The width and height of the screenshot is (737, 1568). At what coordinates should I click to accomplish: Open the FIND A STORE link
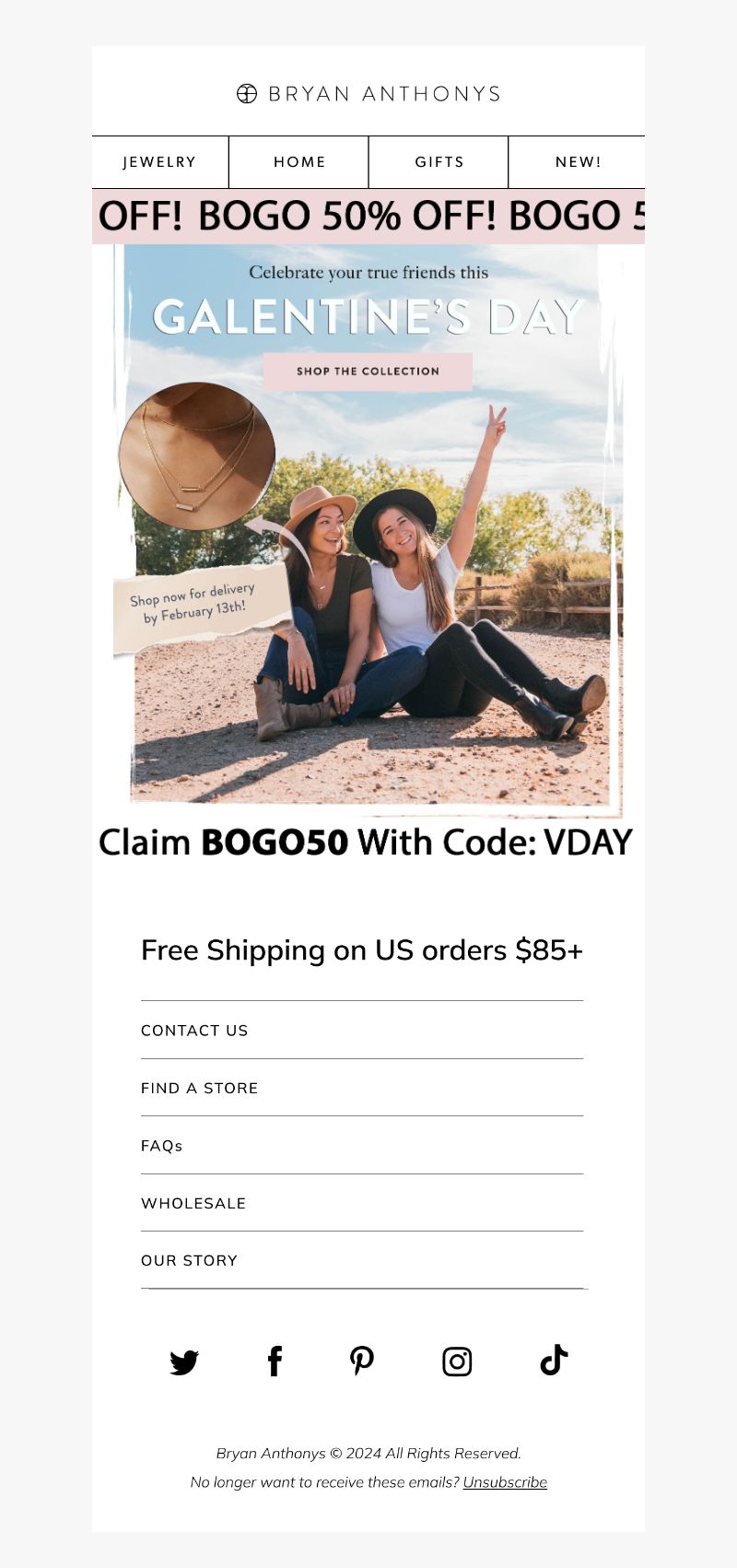[200, 1088]
